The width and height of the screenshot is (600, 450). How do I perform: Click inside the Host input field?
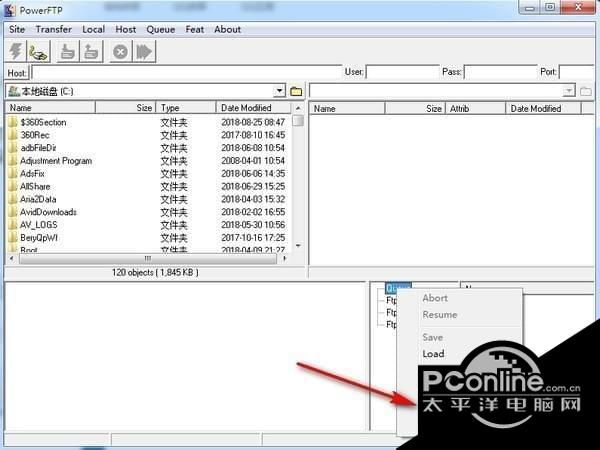pos(187,72)
